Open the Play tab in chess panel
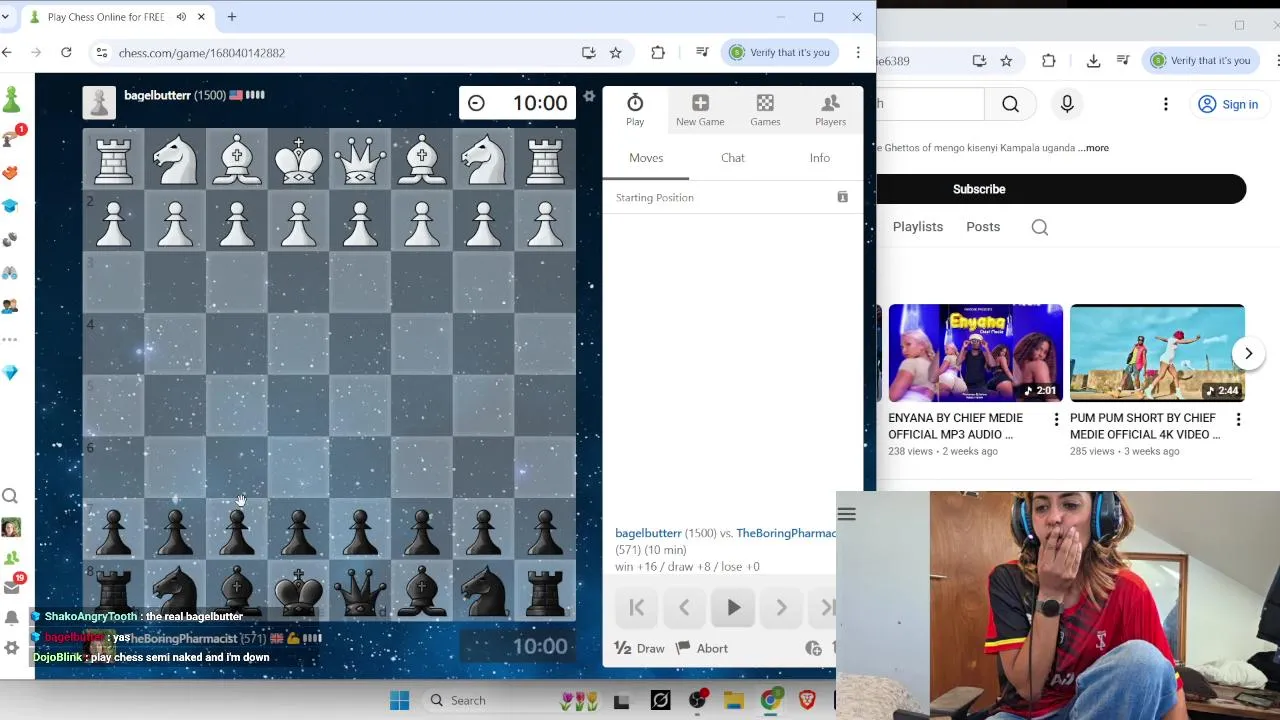1280x720 pixels. [635, 109]
